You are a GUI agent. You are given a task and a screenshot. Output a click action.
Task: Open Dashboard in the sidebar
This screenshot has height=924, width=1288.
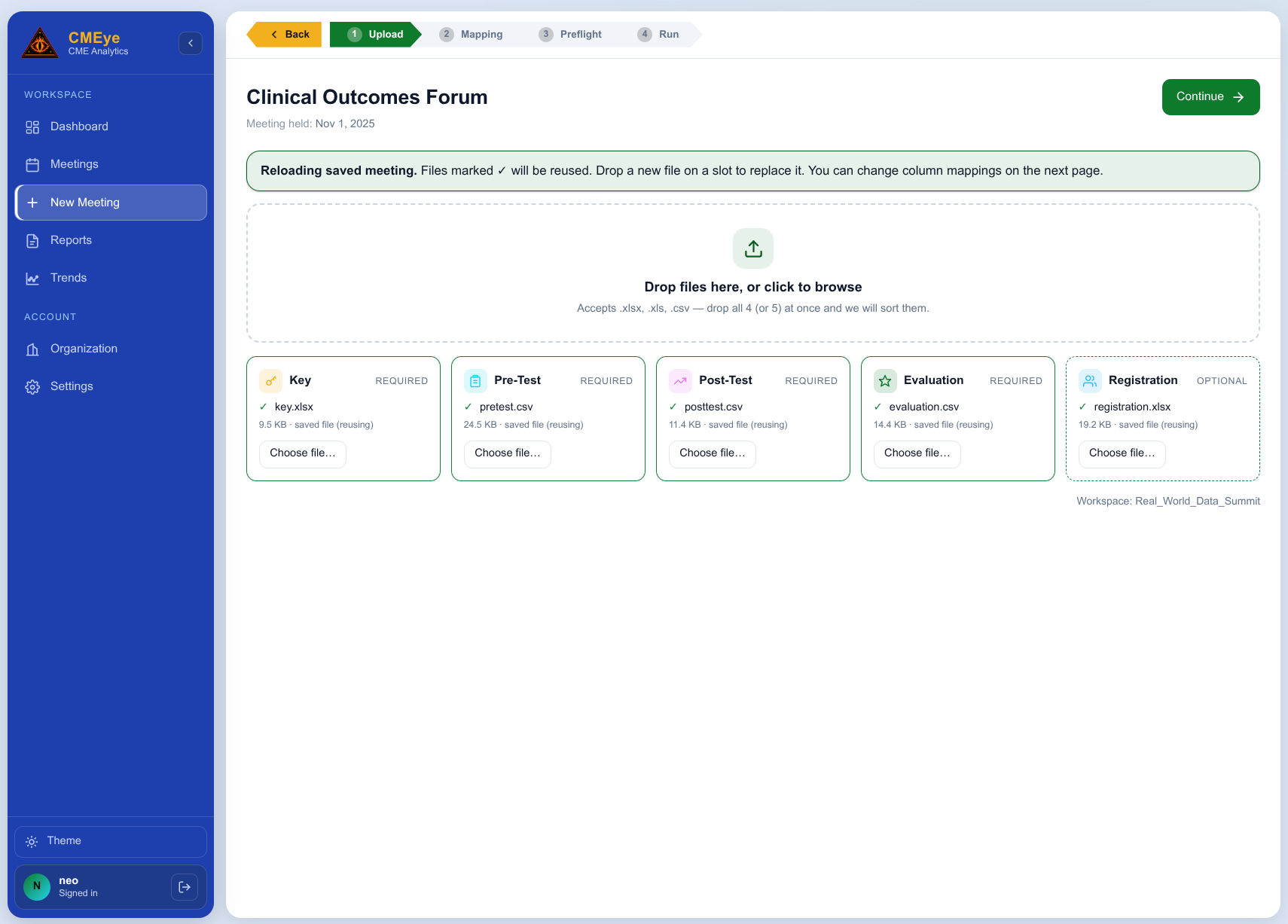point(111,127)
